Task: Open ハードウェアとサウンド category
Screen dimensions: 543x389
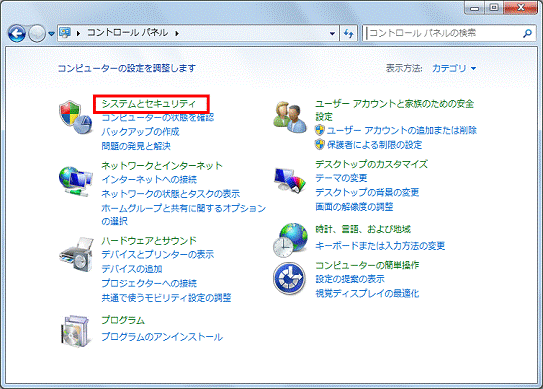Action: pyautogui.click(x=149, y=240)
